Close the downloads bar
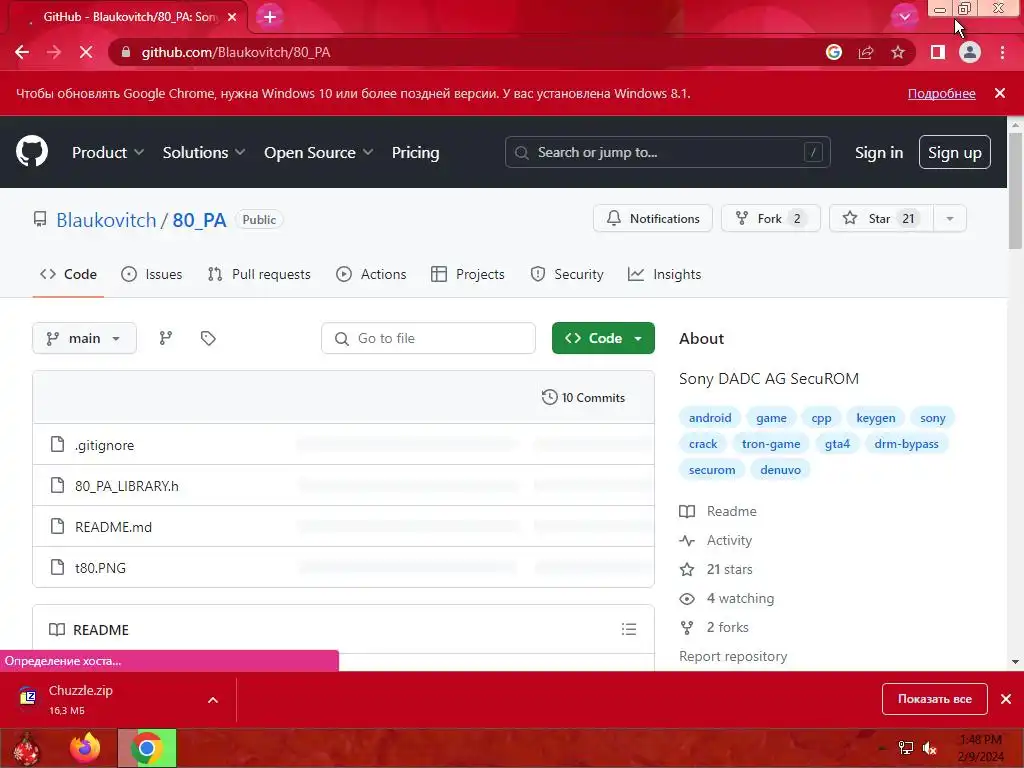Viewport: 1024px width, 768px height. click(1006, 699)
